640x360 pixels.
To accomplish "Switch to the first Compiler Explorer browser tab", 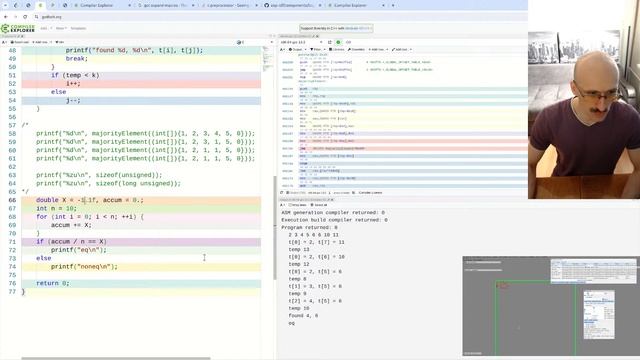I will (x=101, y=5).
